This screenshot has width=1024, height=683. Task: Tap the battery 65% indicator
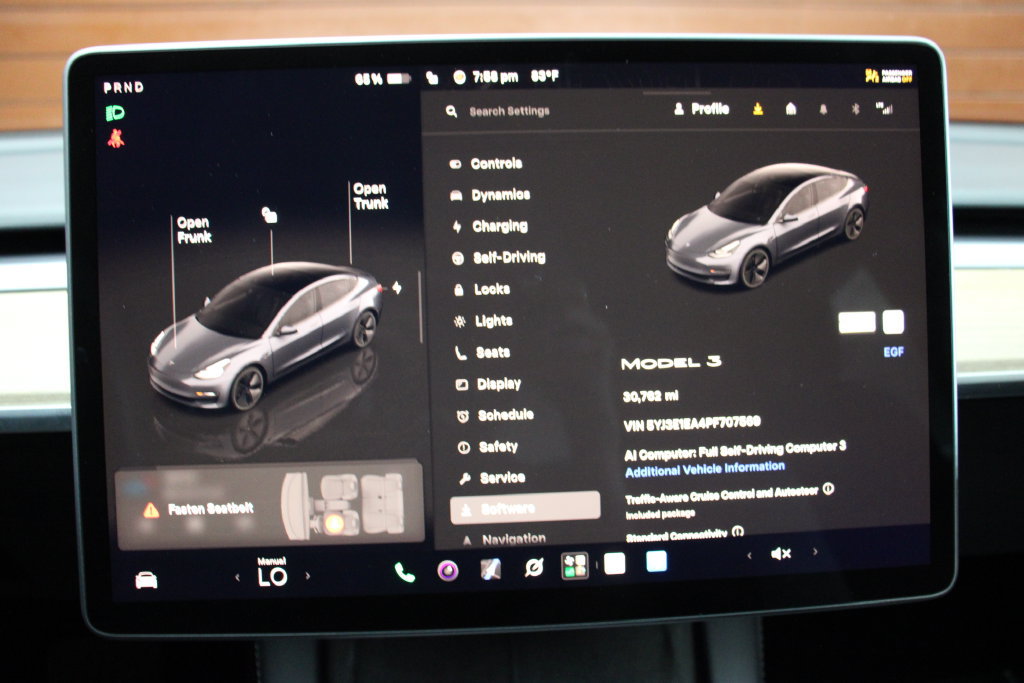click(383, 79)
